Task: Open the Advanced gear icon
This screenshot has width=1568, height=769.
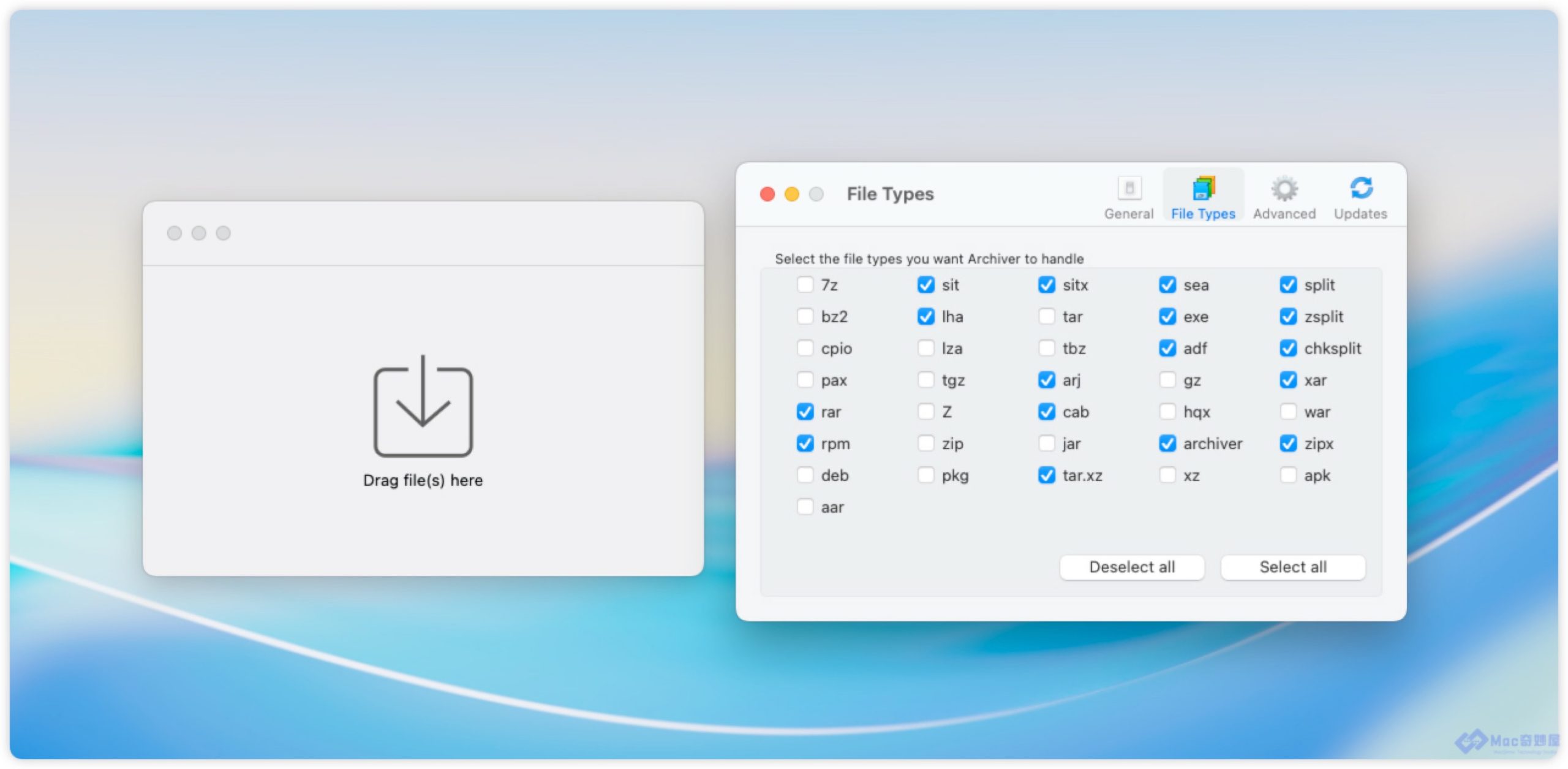Action: [x=1284, y=189]
